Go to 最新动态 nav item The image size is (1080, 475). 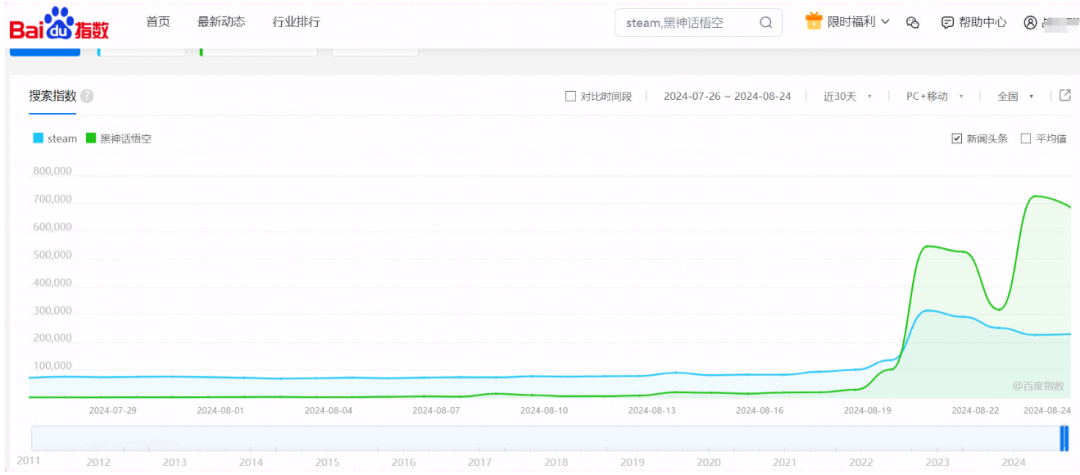[x=221, y=21]
